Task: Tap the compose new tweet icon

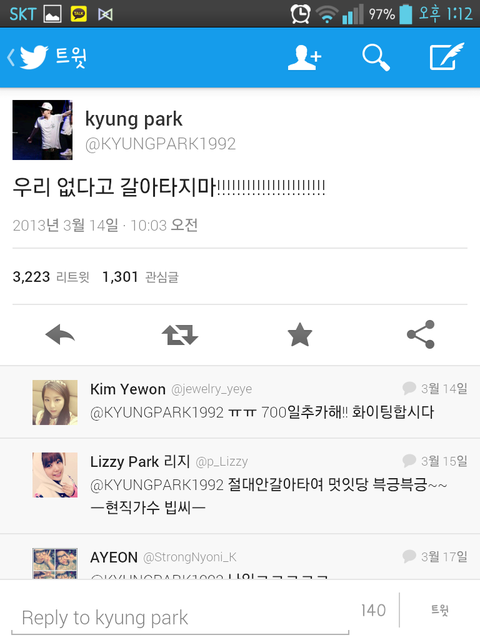Action: [447, 56]
